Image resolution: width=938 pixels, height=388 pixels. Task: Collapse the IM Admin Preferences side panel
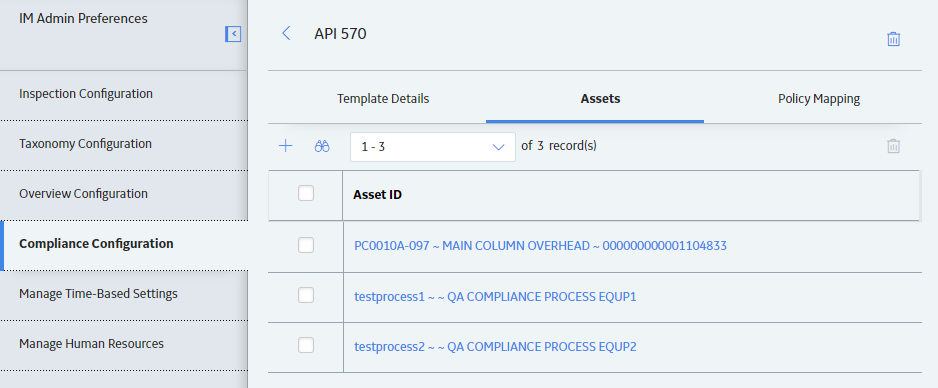click(233, 34)
